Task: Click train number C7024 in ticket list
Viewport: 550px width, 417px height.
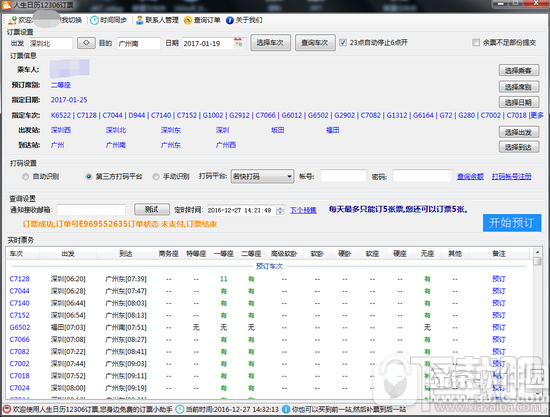Action: tap(20, 388)
